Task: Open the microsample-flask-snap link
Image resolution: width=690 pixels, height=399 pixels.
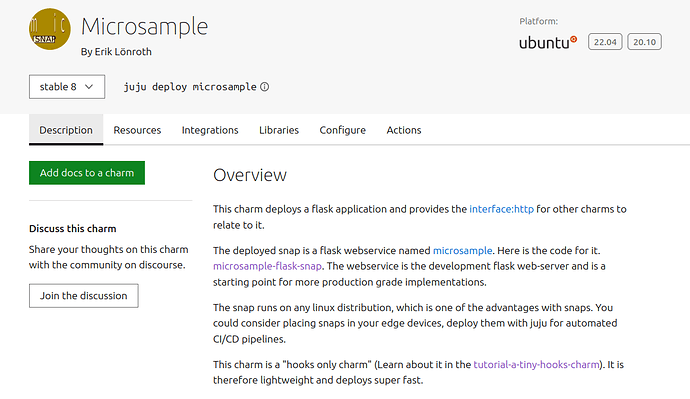Action: (268, 266)
